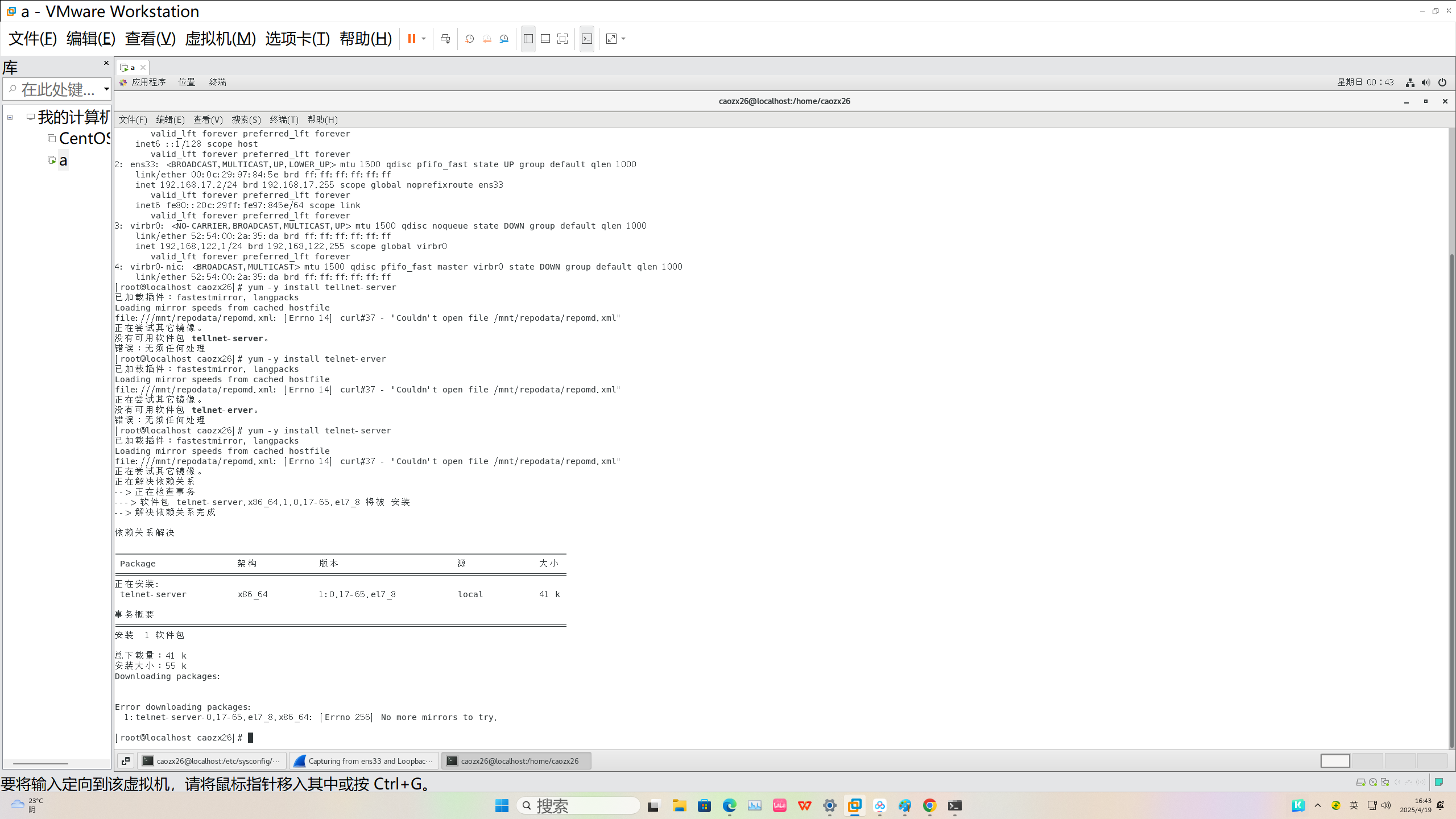This screenshot has height=819, width=1456.
Task: Open terminal's 搜索(S) menu
Action: coord(246,119)
